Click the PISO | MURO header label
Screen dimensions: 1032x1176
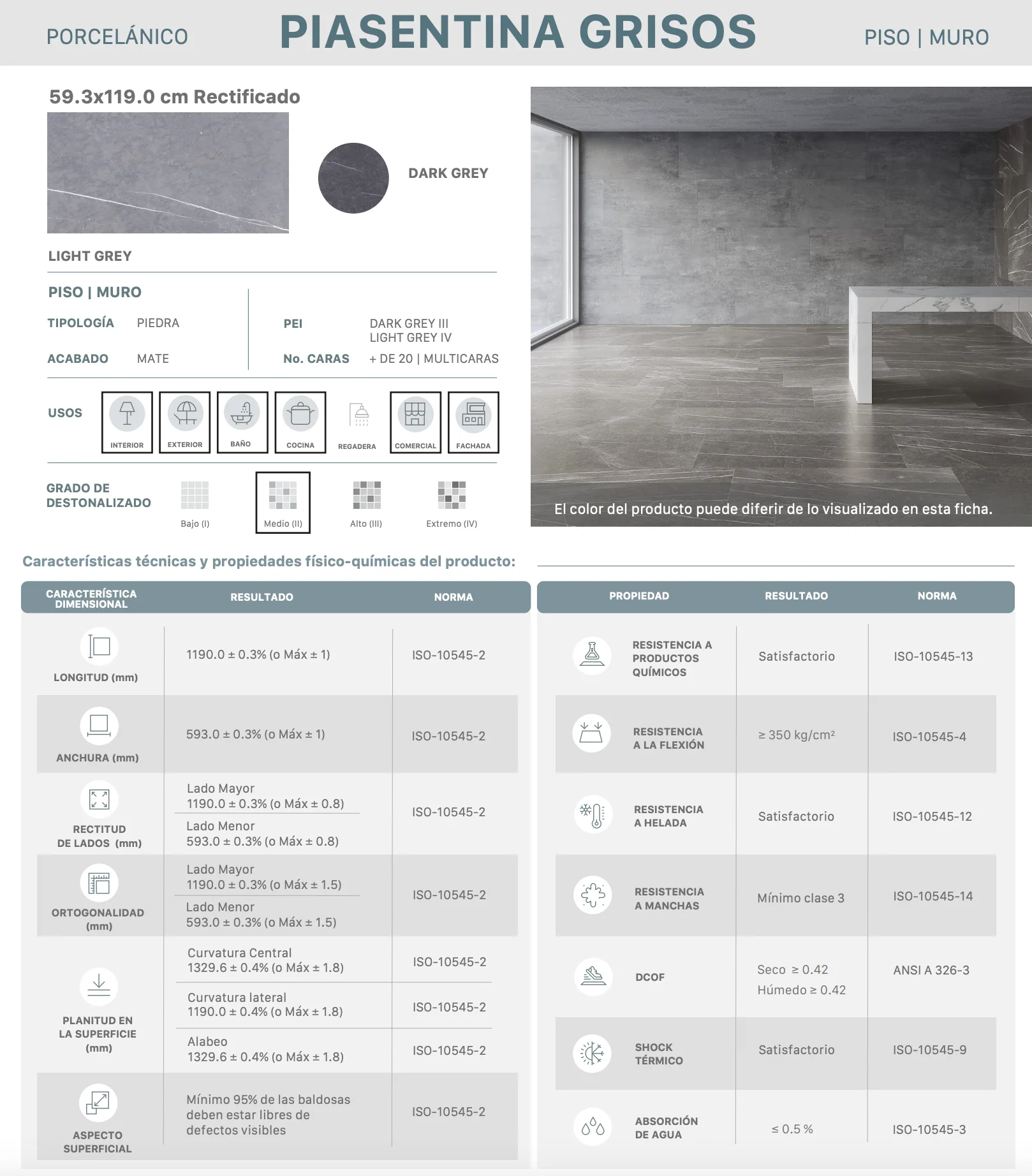pos(926,37)
